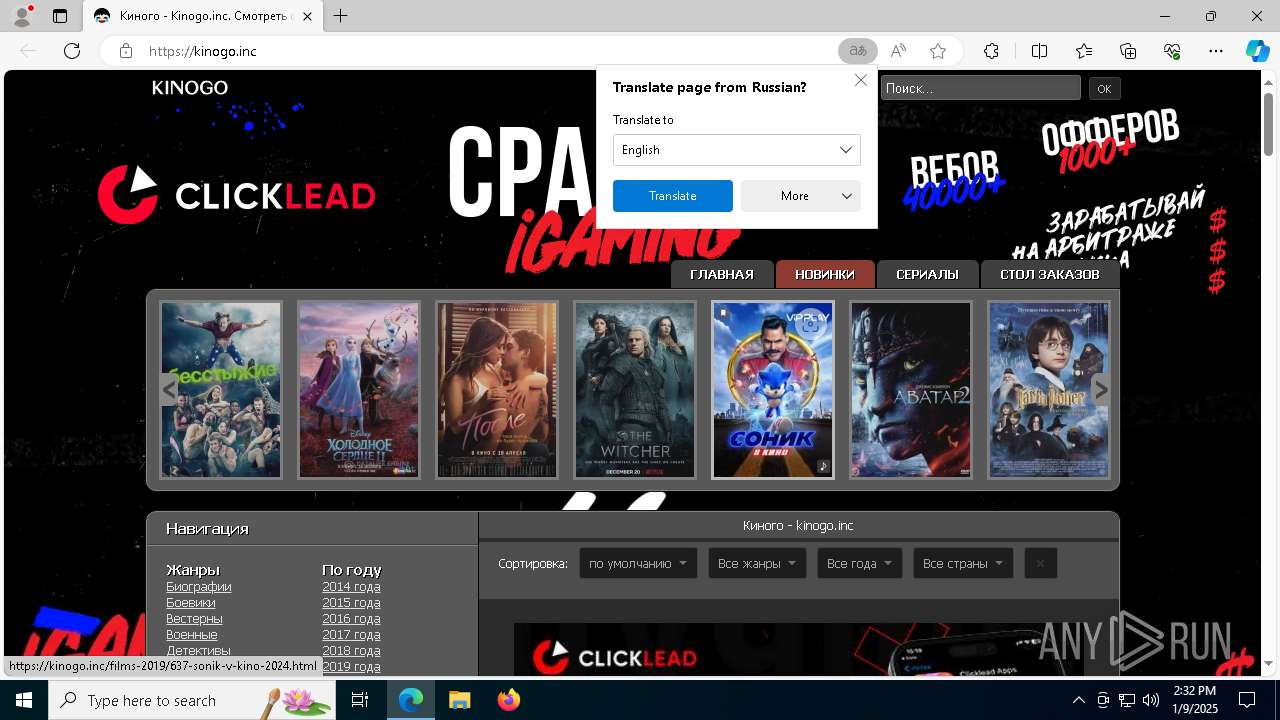Slide the movie carousel left arrow

168,390
